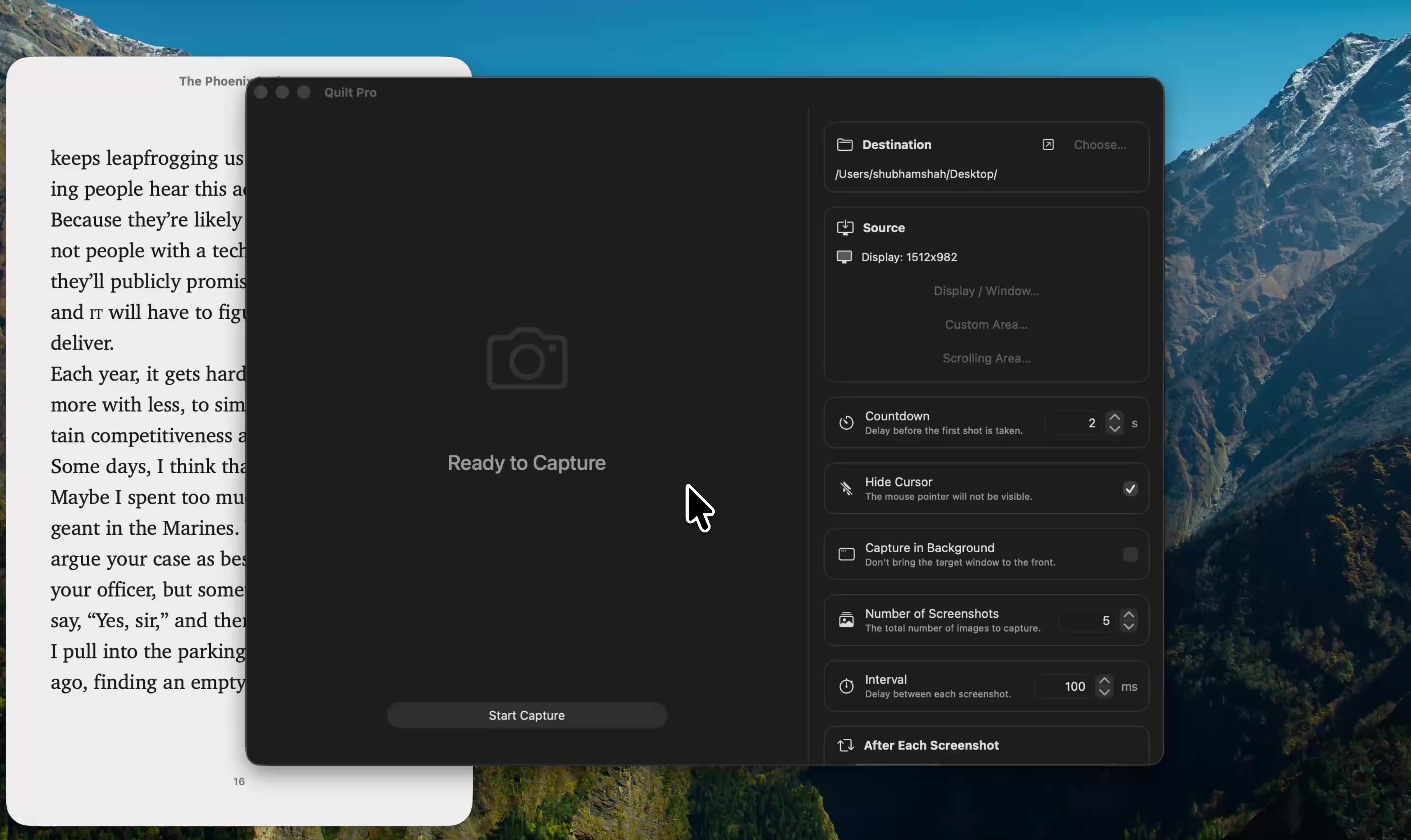Click the display monitor icon

pyautogui.click(x=844, y=257)
